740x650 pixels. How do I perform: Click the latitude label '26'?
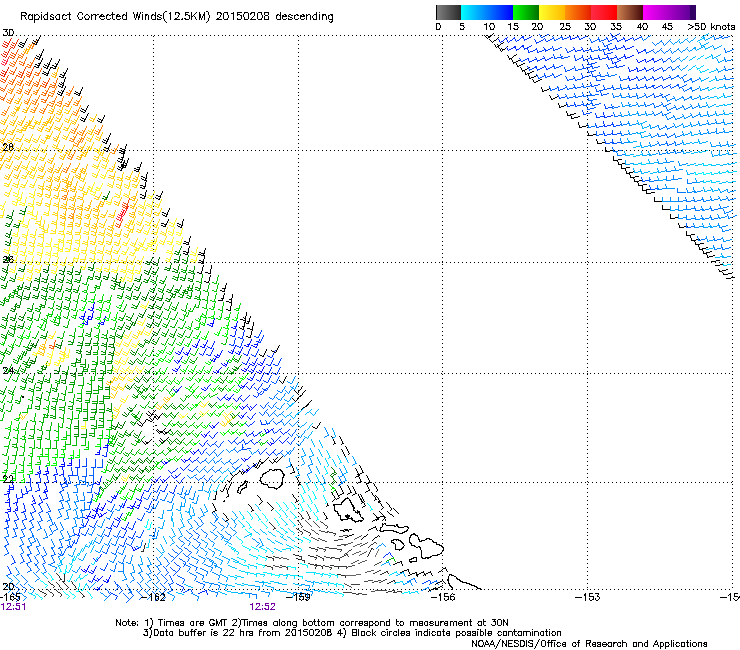(x=8, y=260)
